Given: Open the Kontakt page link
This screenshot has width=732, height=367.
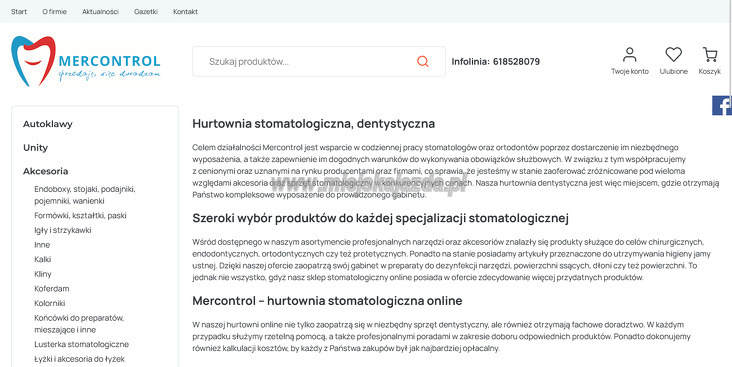Looking at the screenshot, I should click(x=185, y=12).
